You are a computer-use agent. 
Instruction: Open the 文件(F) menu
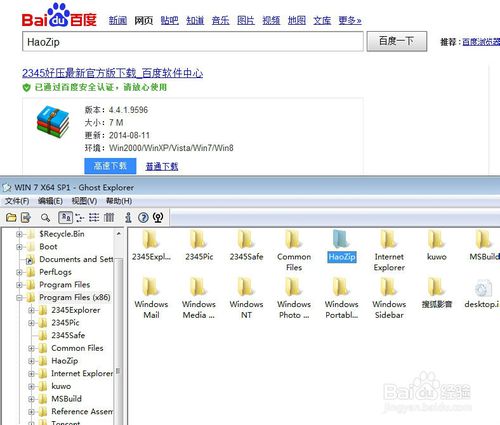pos(17,201)
